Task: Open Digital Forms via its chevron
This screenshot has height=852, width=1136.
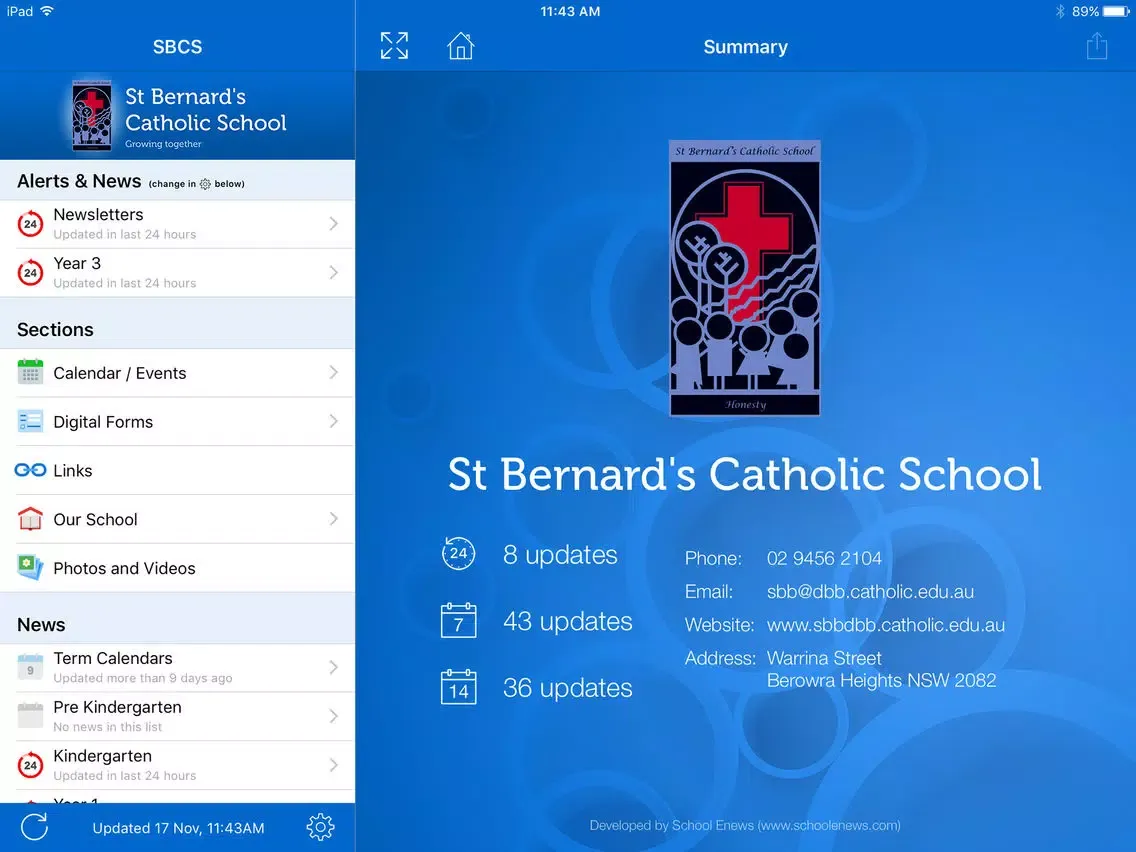Action: tap(333, 420)
